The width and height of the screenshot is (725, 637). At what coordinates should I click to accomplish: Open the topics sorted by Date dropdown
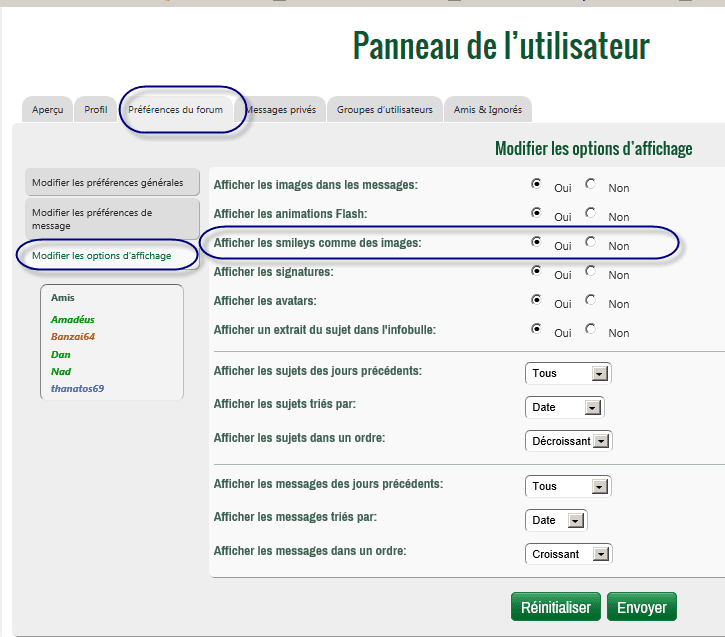(564, 407)
